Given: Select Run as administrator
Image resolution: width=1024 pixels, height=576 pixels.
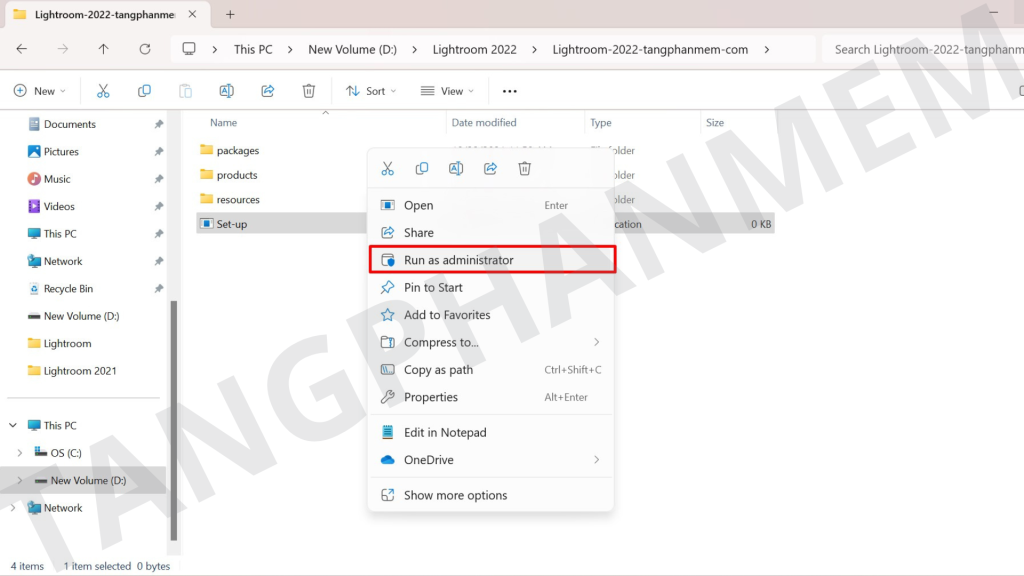Looking at the screenshot, I should [x=458, y=260].
